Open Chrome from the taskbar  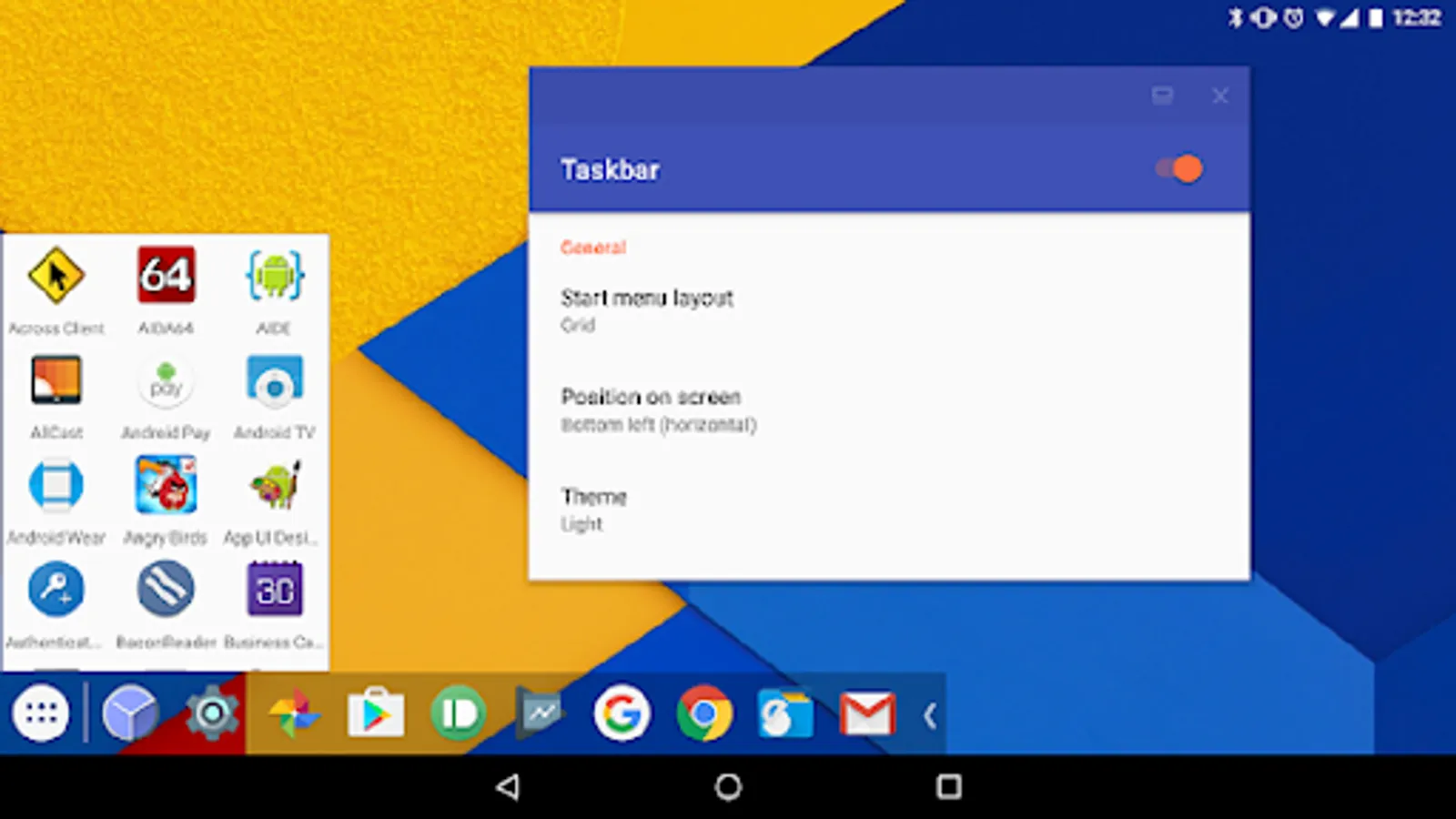(703, 714)
